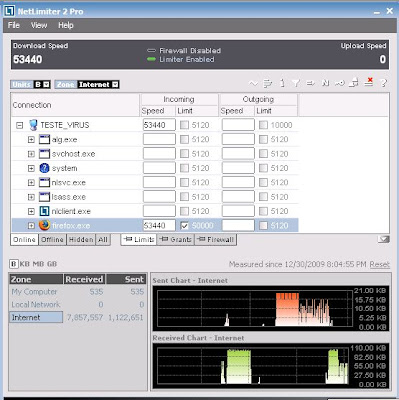Click the arrow rule toolbar icon
The height and width of the screenshot is (400, 399).
[310, 83]
